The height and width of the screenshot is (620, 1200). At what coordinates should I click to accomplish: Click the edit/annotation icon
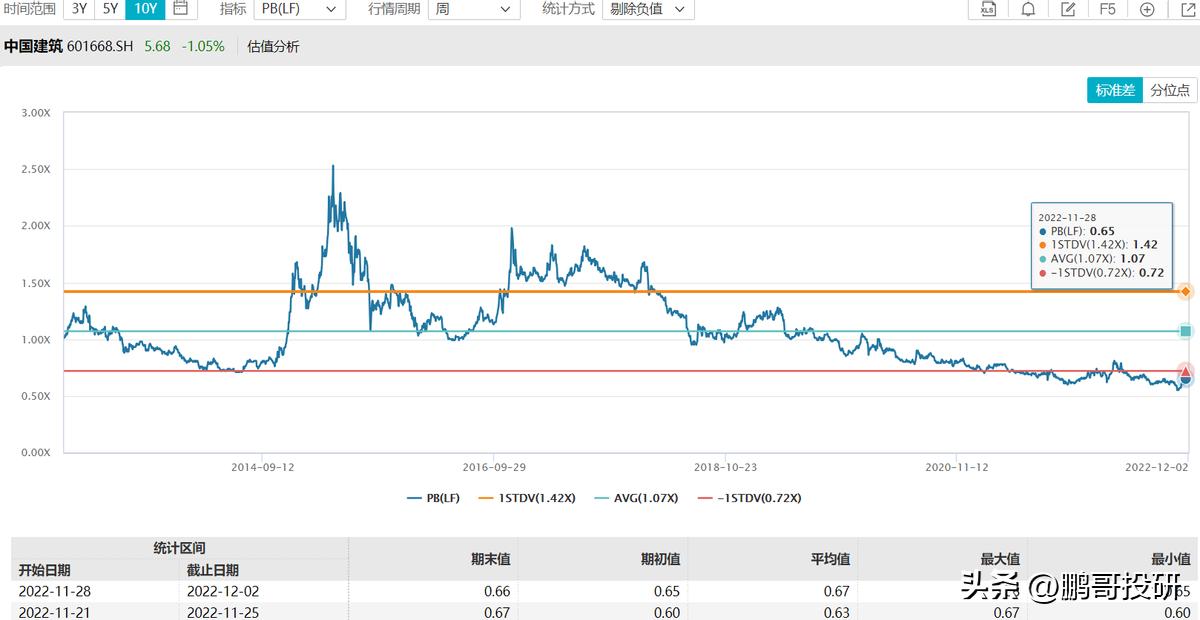[x=1067, y=9]
